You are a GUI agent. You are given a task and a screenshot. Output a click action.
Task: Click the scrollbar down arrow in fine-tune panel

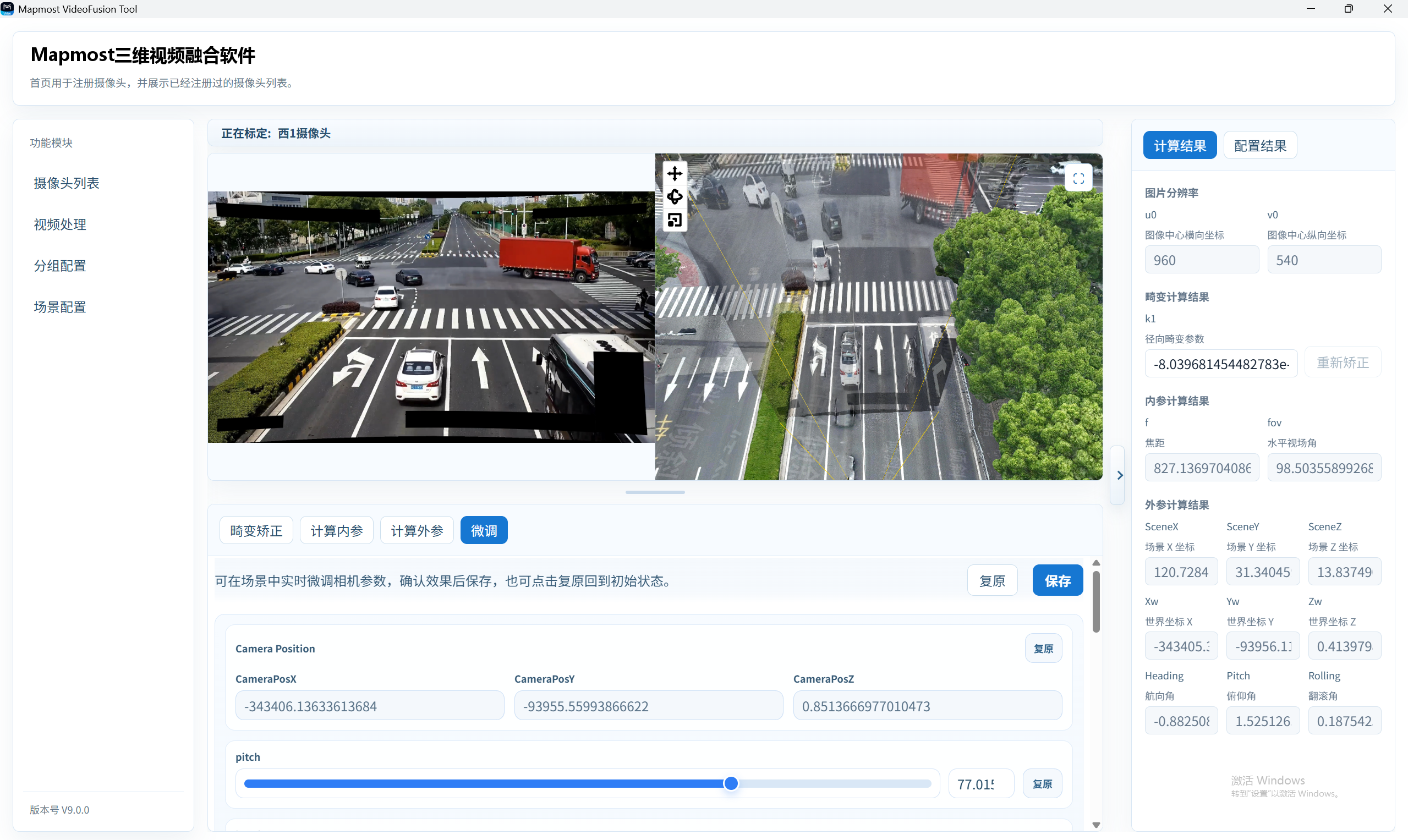point(1096,825)
